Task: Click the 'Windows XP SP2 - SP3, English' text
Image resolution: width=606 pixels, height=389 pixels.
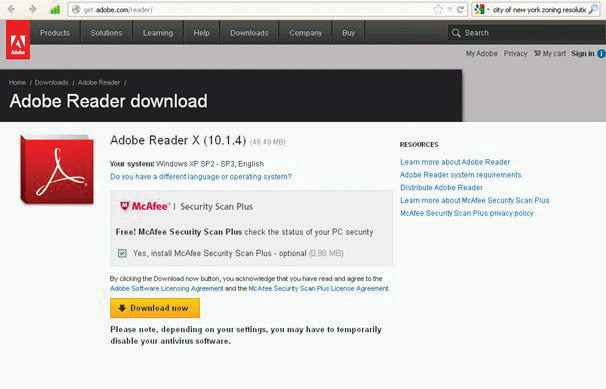Action: [x=210, y=164]
